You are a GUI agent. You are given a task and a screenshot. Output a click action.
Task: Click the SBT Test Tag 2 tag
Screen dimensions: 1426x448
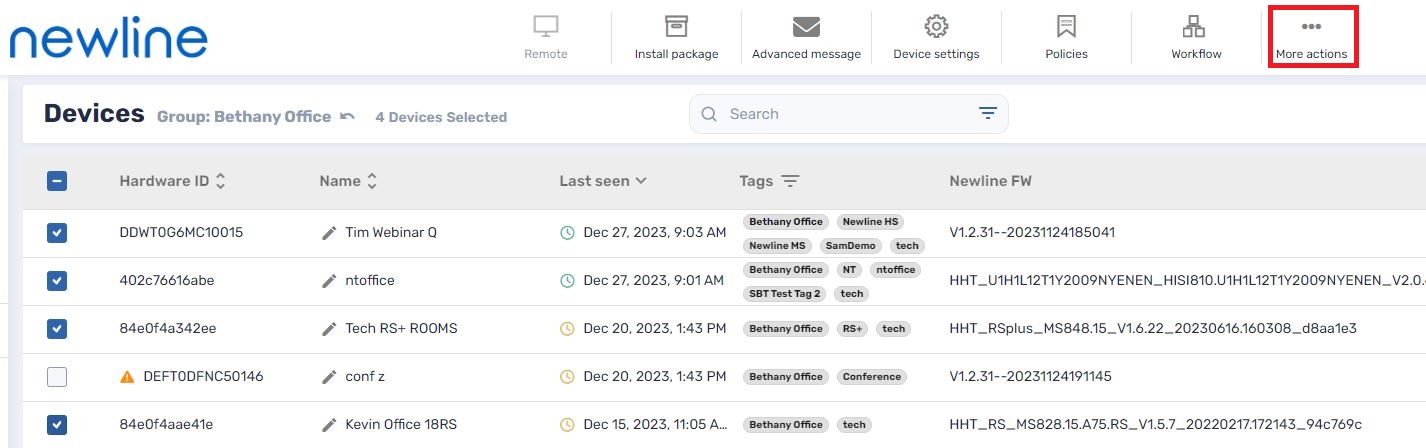coord(785,294)
